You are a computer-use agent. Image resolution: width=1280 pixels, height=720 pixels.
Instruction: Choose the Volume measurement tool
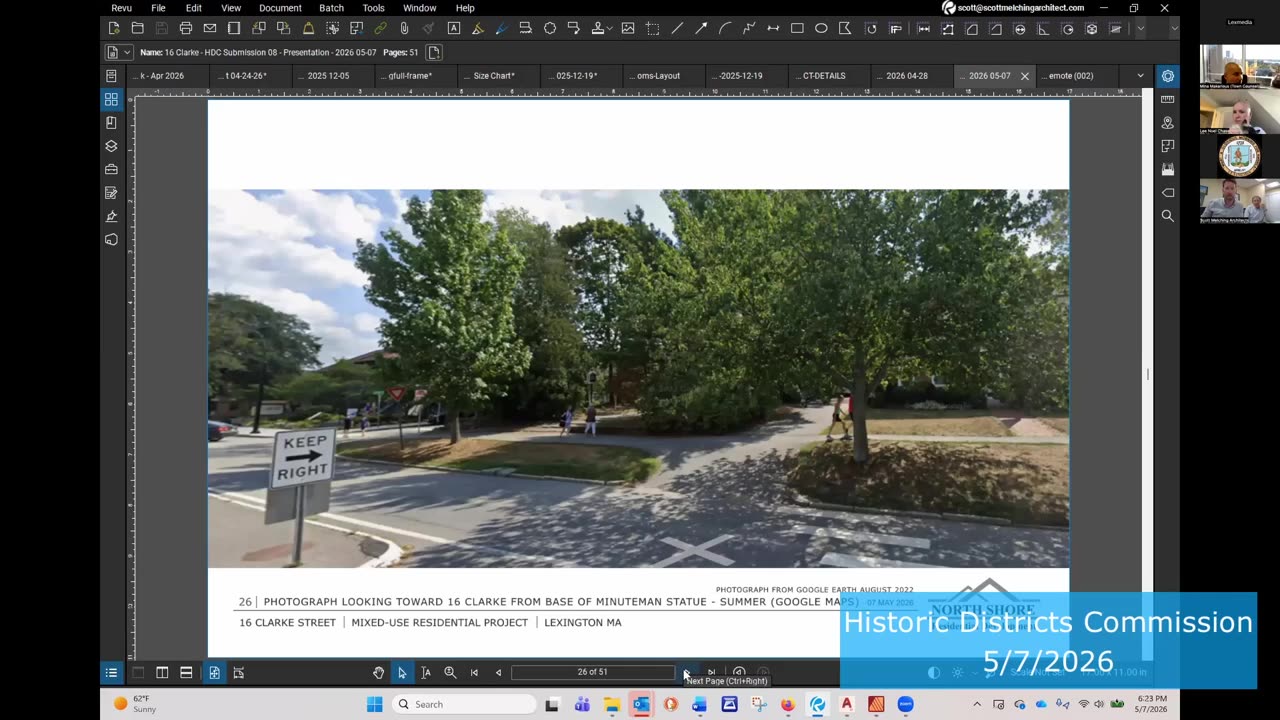point(1092,29)
